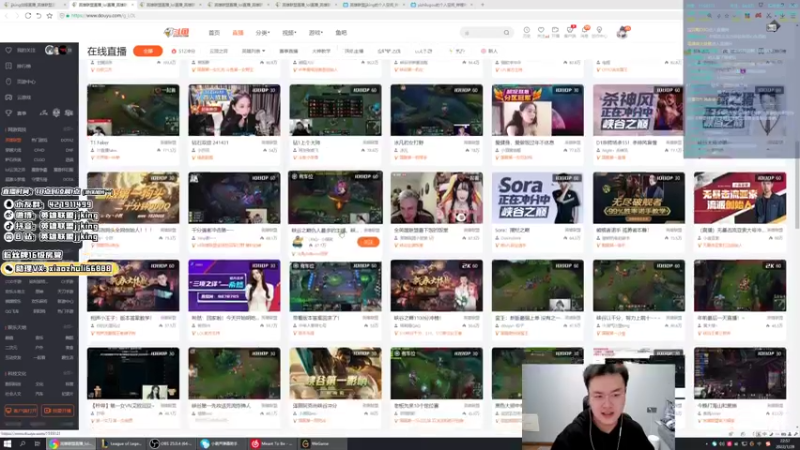Select the orange 全部 filter tab
The width and height of the screenshot is (800, 450).
pyautogui.click(x=148, y=51)
